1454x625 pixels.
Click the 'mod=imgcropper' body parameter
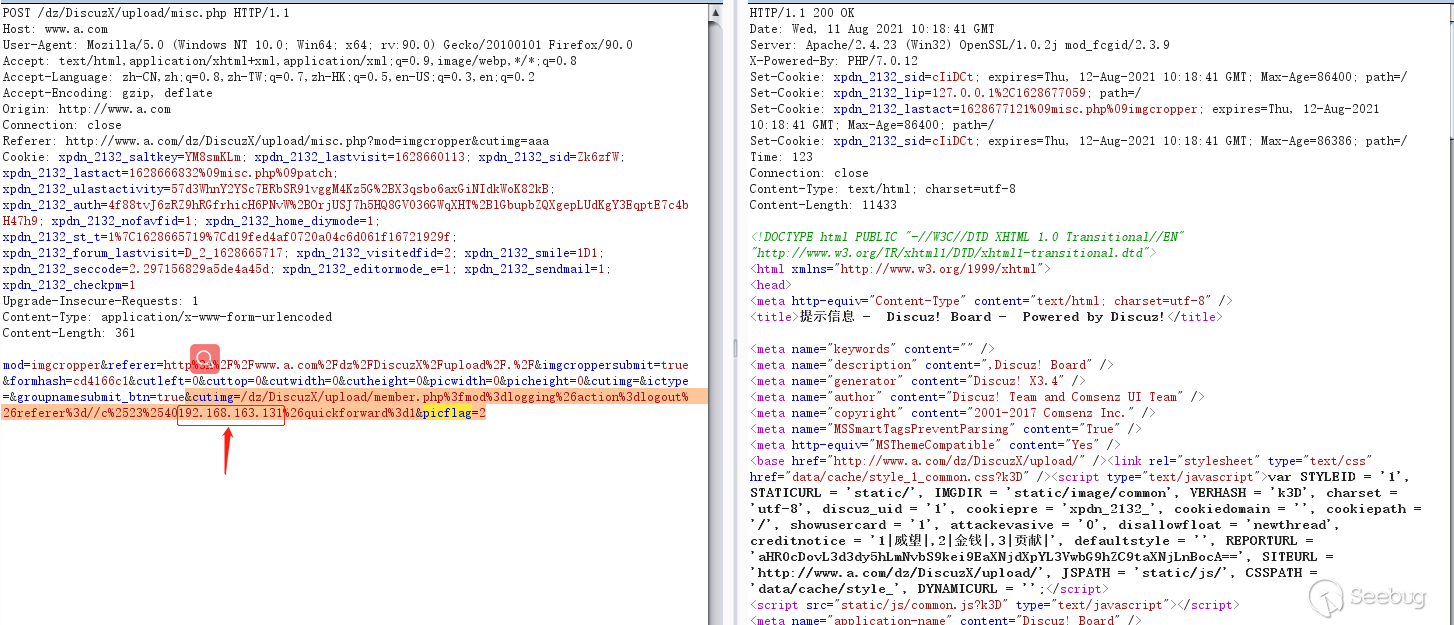[51, 365]
